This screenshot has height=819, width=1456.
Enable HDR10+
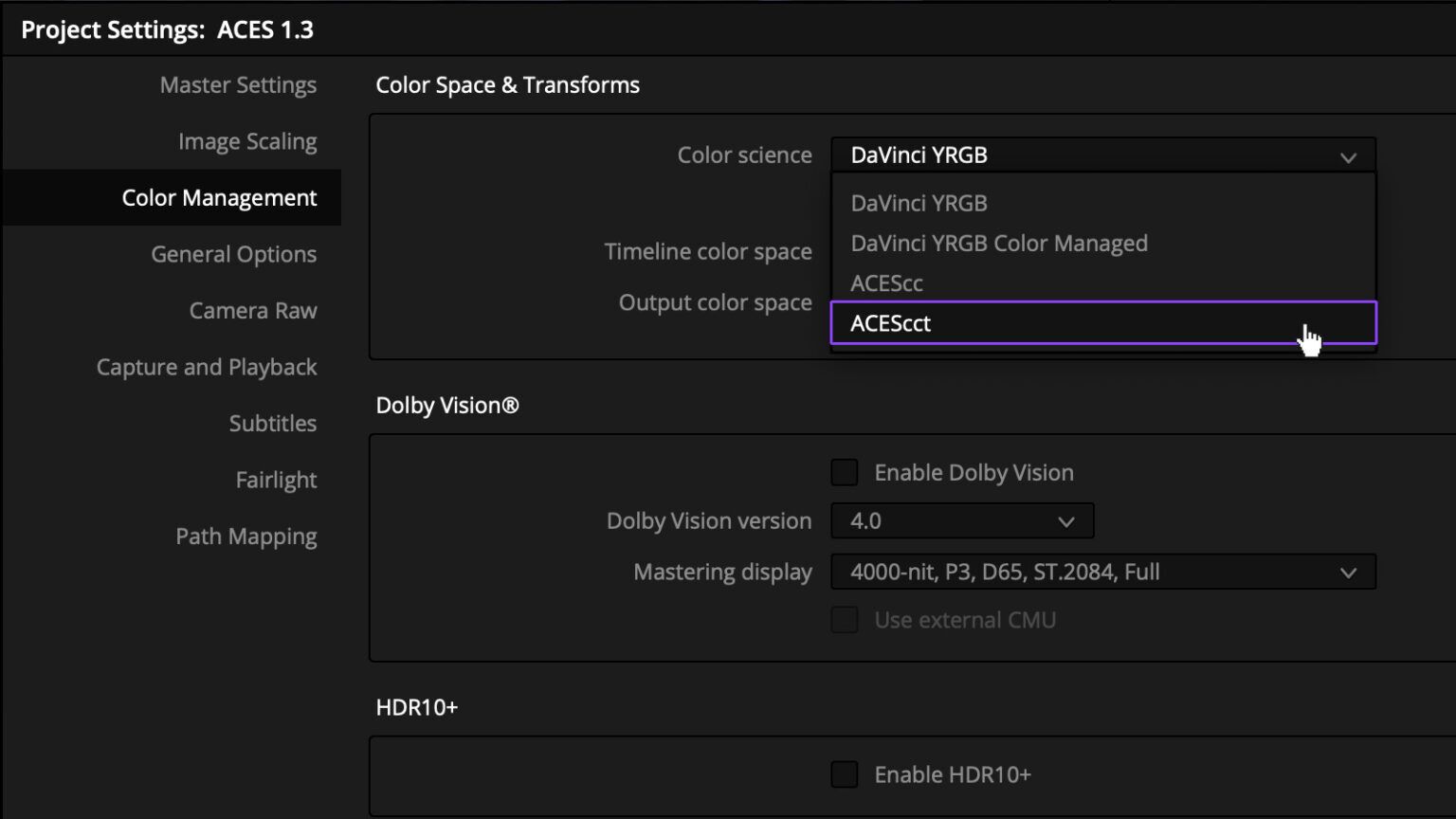point(844,773)
